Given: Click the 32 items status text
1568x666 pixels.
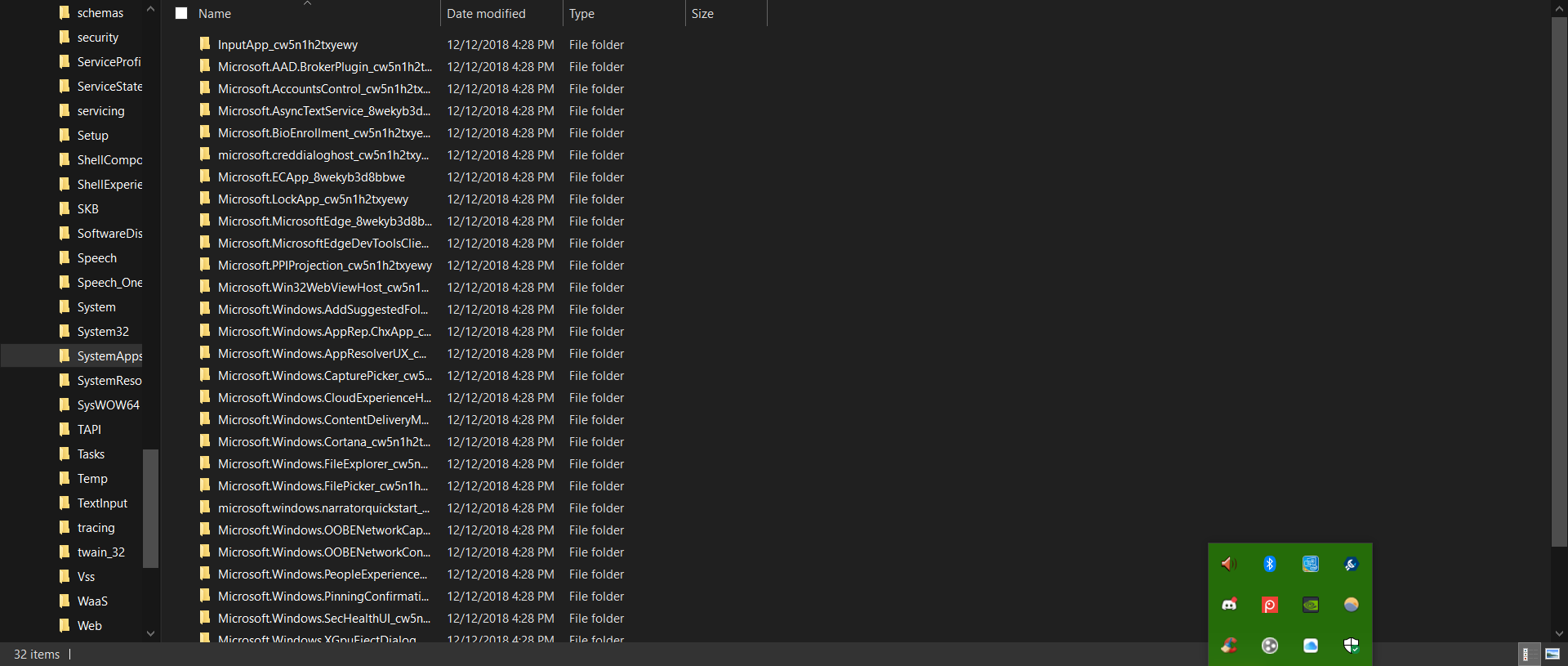Looking at the screenshot, I should tap(37, 655).
